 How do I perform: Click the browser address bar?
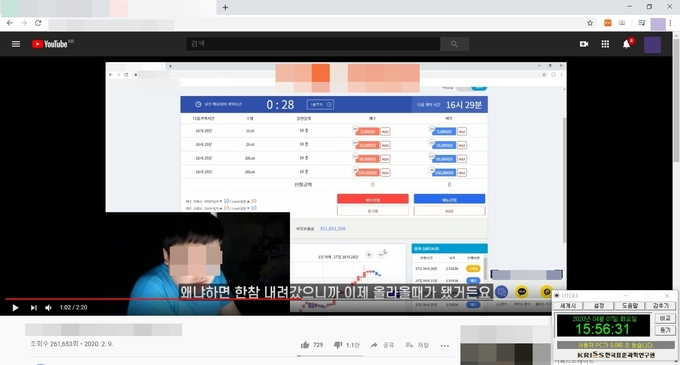click(x=316, y=23)
